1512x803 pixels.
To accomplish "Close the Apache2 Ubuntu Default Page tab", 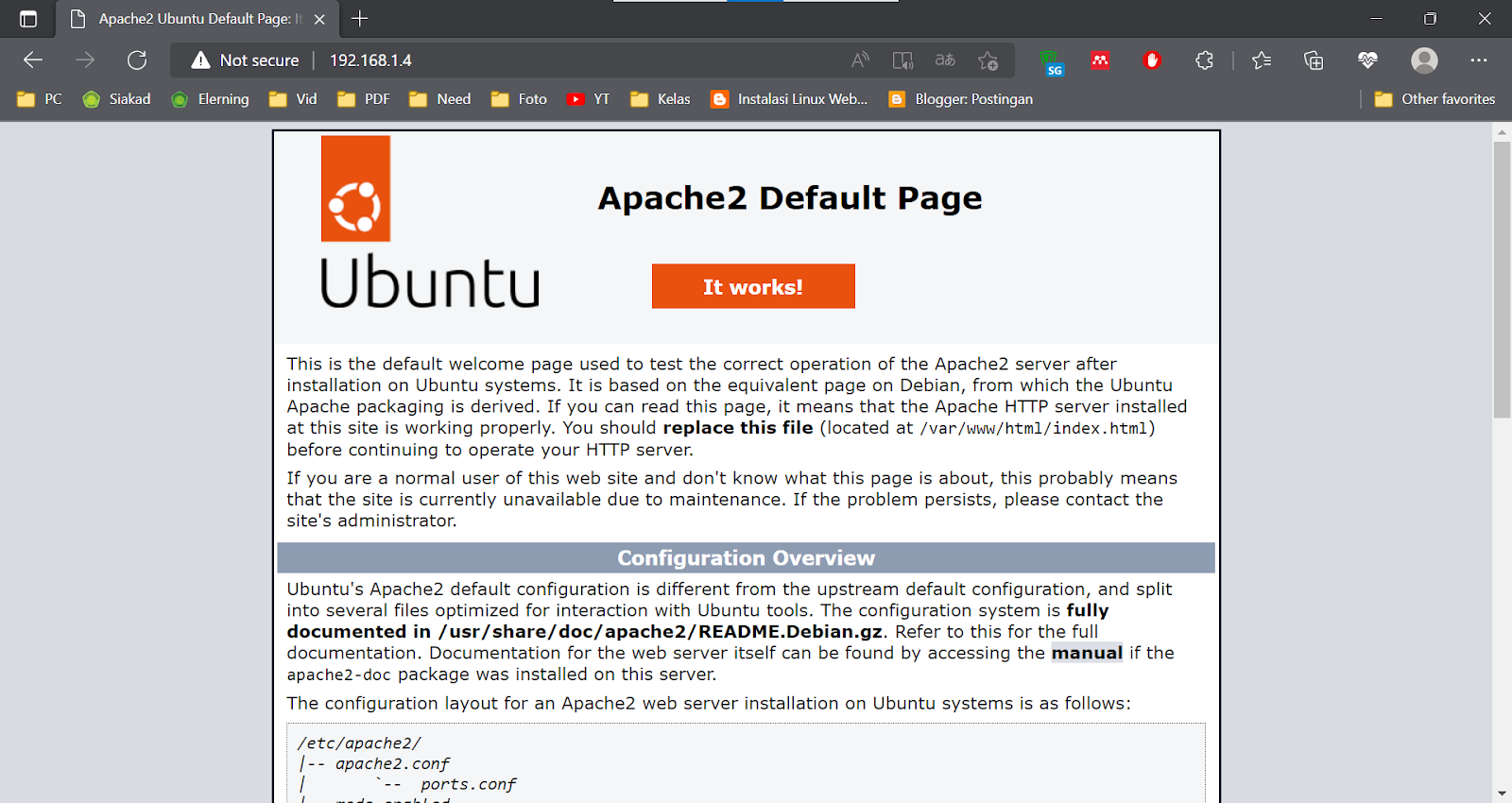I will [x=319, y=19].
